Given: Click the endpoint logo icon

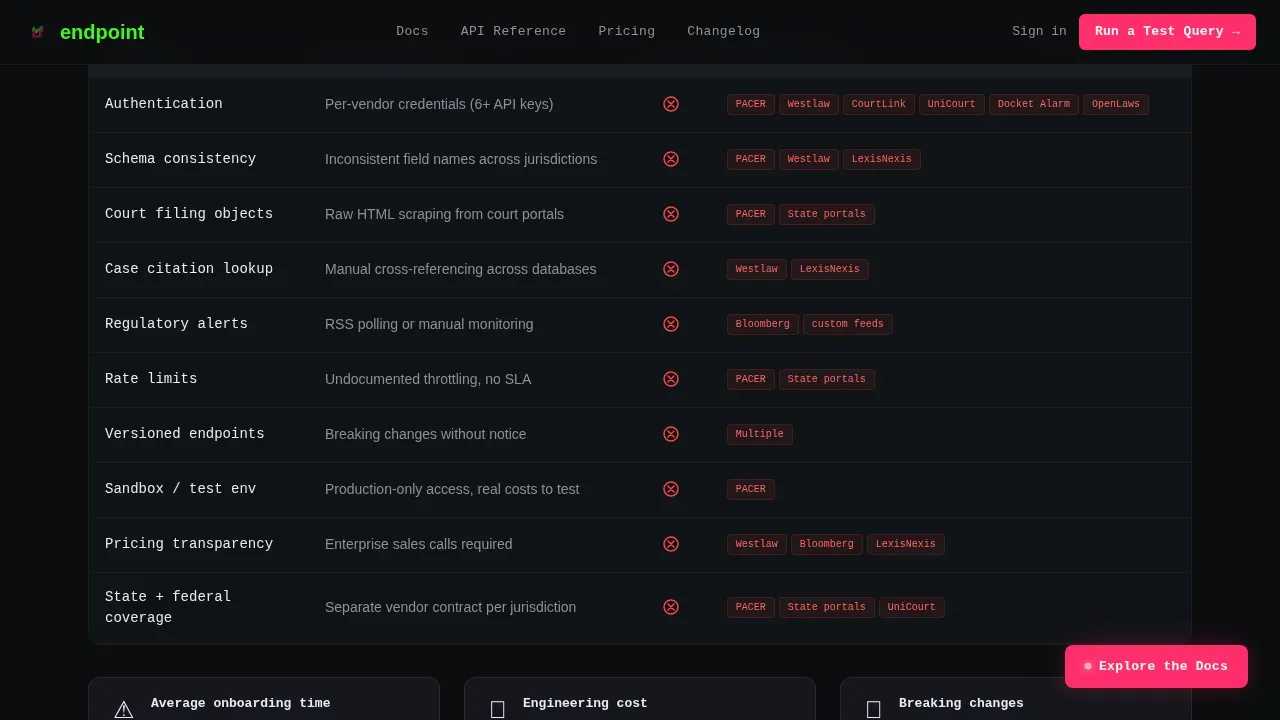Looking at the screenshot, I should 37,32.
